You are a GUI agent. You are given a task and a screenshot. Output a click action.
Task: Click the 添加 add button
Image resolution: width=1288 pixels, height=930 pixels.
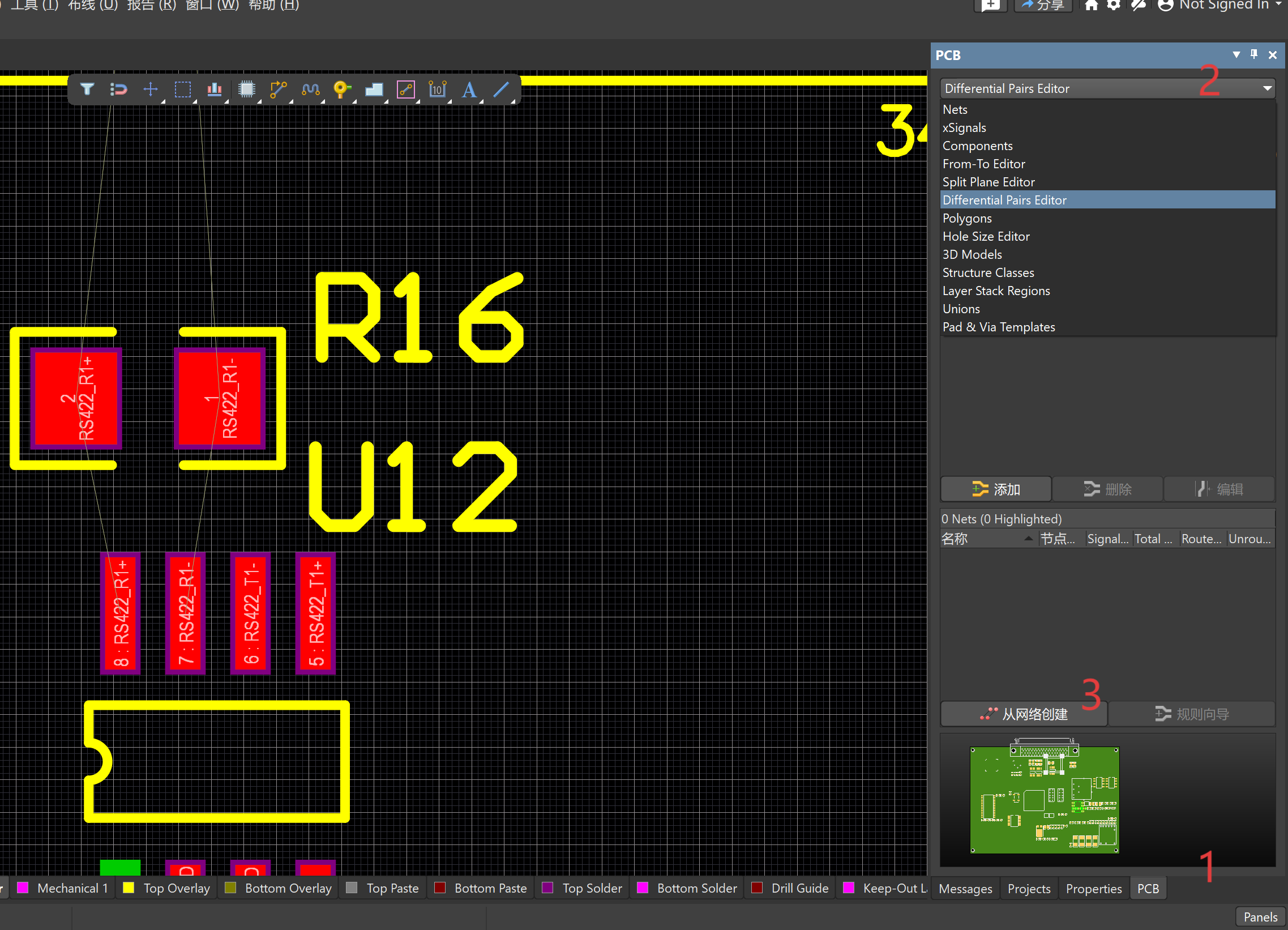tap(996, 489)
